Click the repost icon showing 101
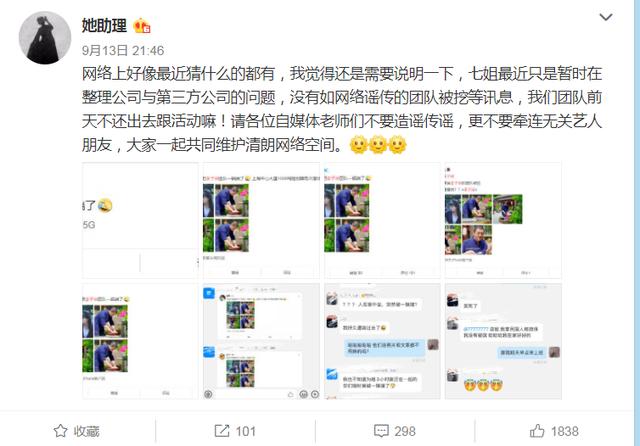Viewport: 640px width, 446px height. [222, 431]
